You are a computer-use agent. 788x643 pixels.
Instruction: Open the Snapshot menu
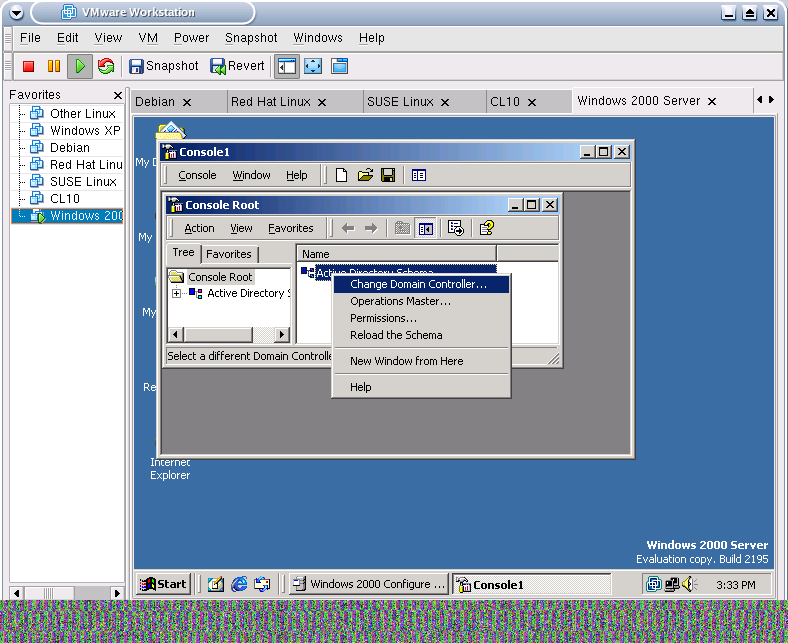pyautogui.click(x=251, y=38)
